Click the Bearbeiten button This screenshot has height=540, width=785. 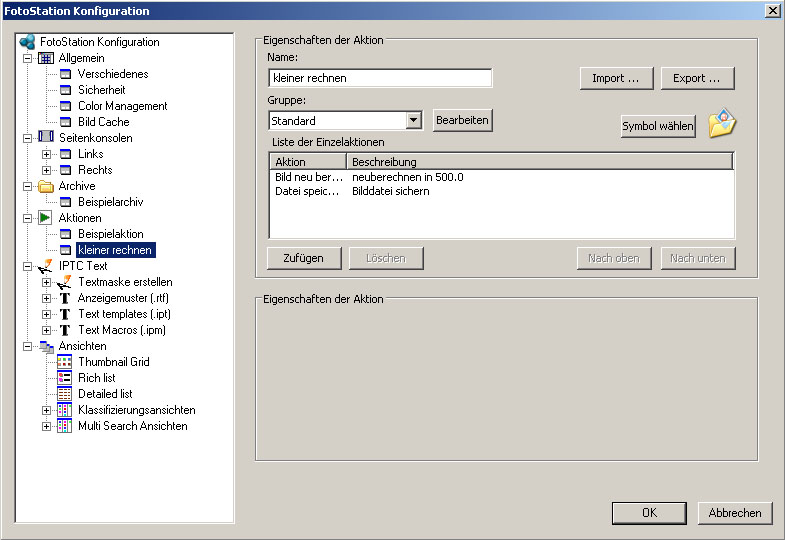(463, 121)
